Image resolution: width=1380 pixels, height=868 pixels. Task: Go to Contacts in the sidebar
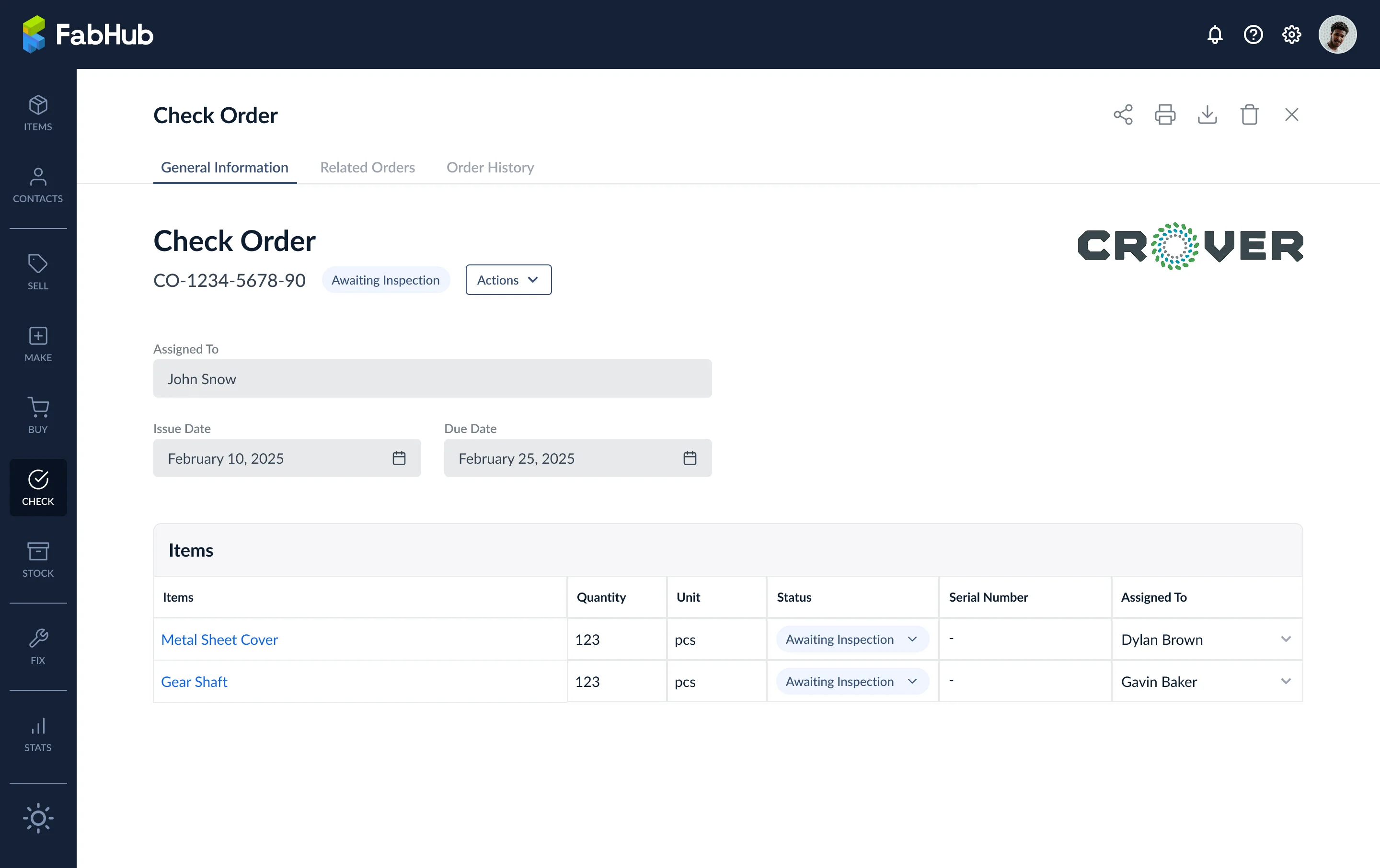coord(38,185)
